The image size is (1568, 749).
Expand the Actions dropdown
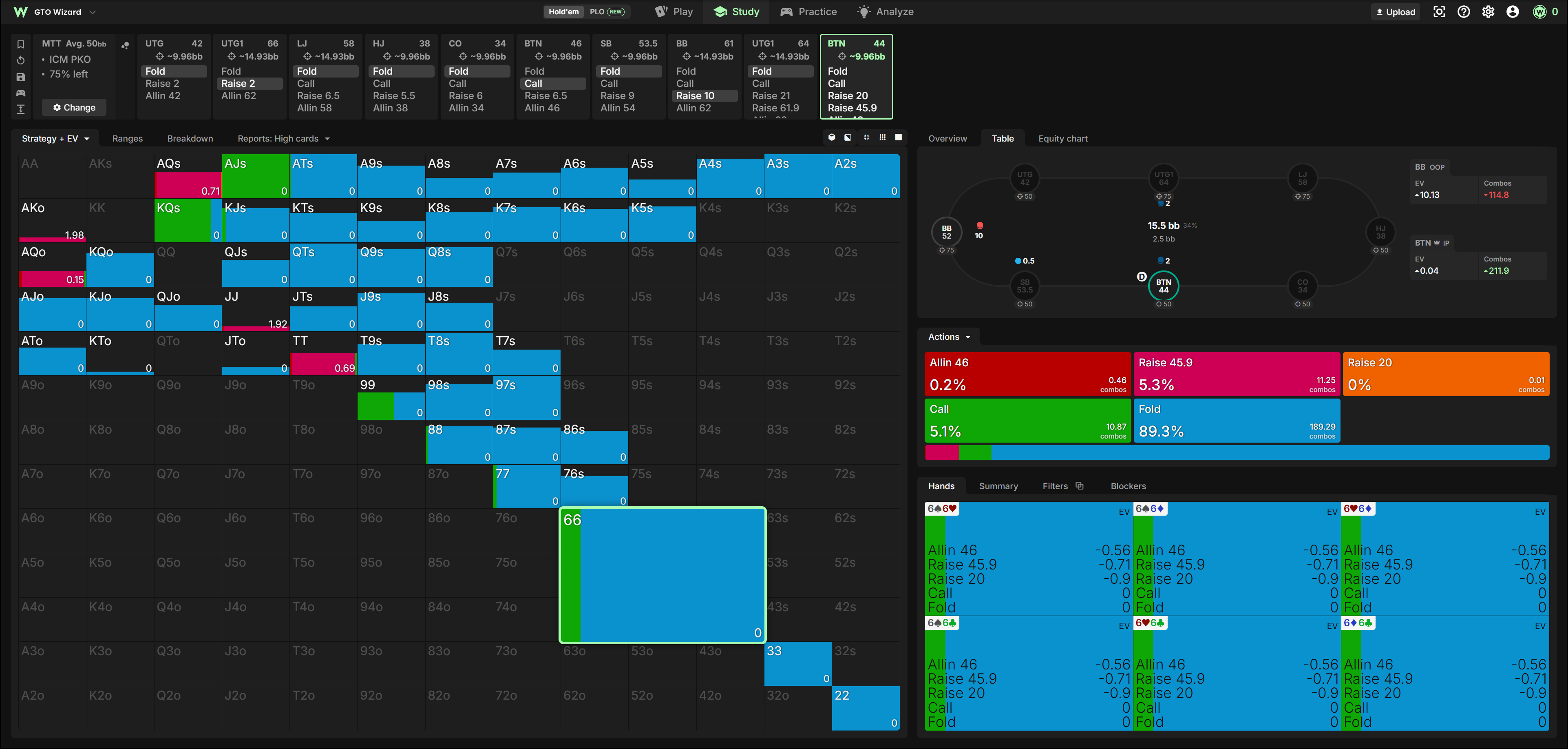(x=948, y=337)
